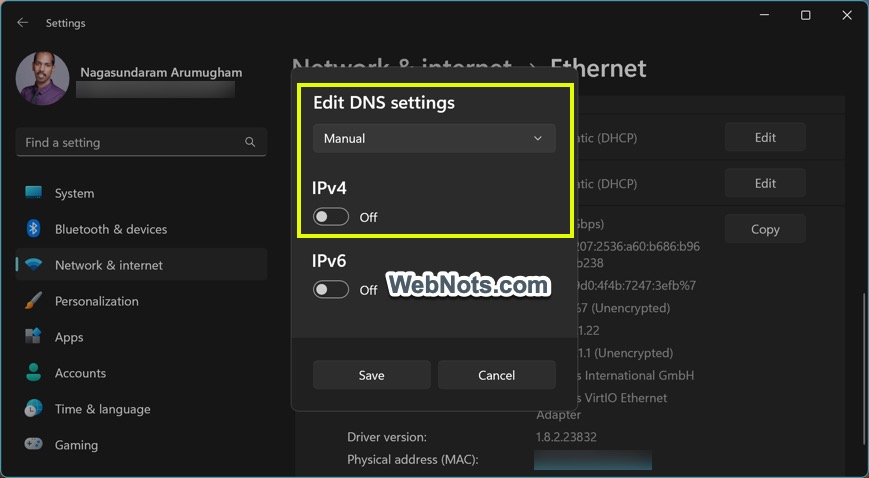Open Personalization settings
Viewport: 869px width, 478px height.
tap(141, 301)
